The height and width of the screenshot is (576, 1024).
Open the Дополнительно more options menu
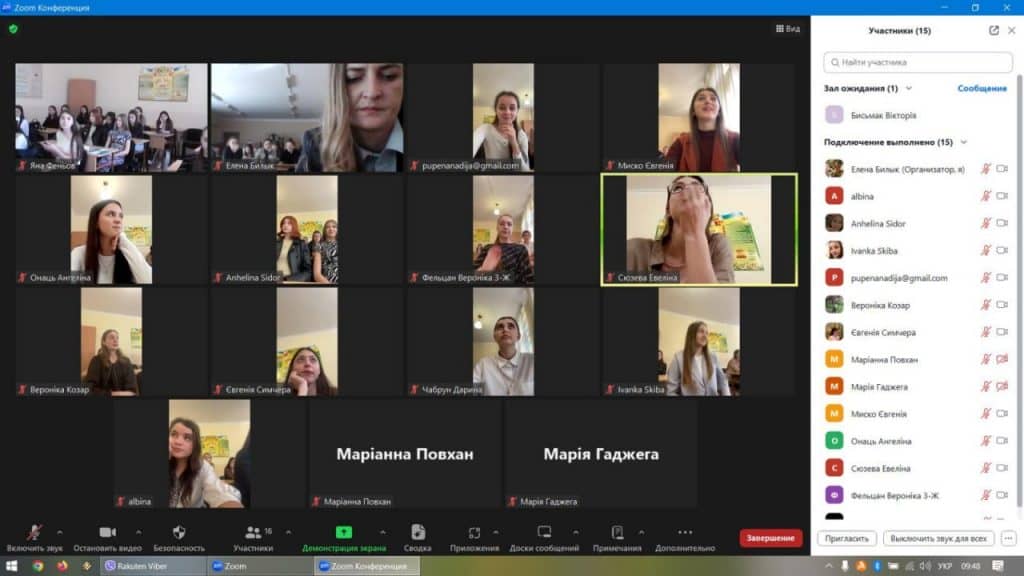(x=685, y=533)
